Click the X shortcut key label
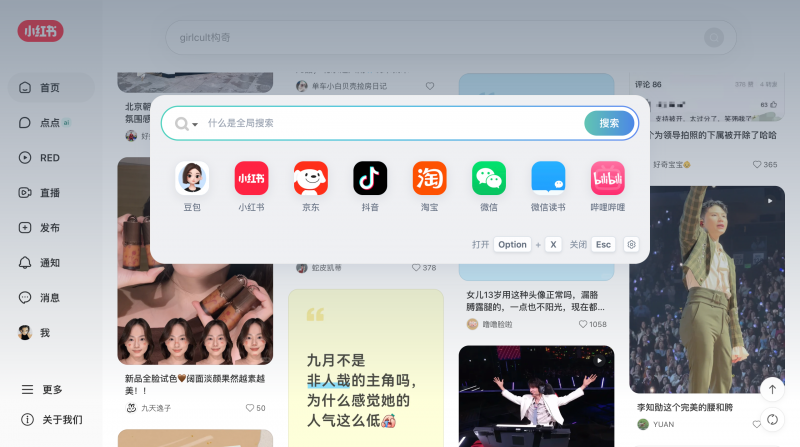Image resolution: width=800 pixels, height=447 pixels. tap(553, 244)
